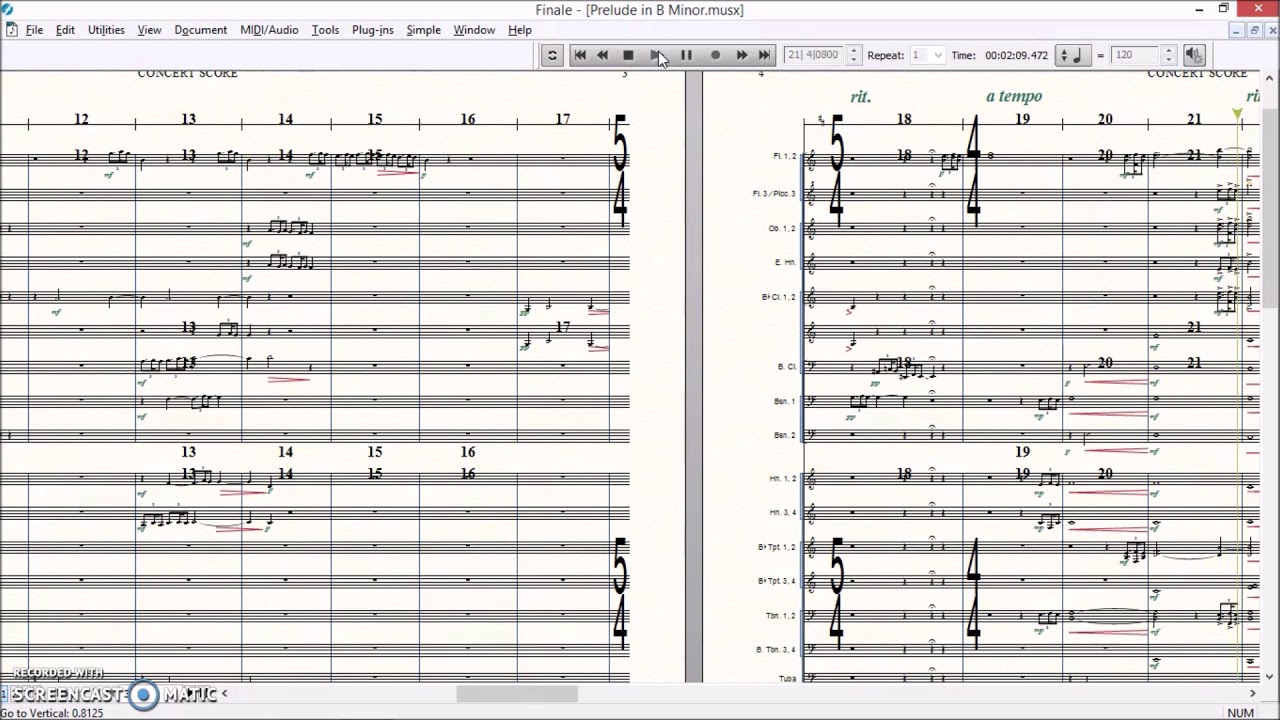
Task: Click the green playback position marker above measure 21
Action: (x=1238, y=116)
